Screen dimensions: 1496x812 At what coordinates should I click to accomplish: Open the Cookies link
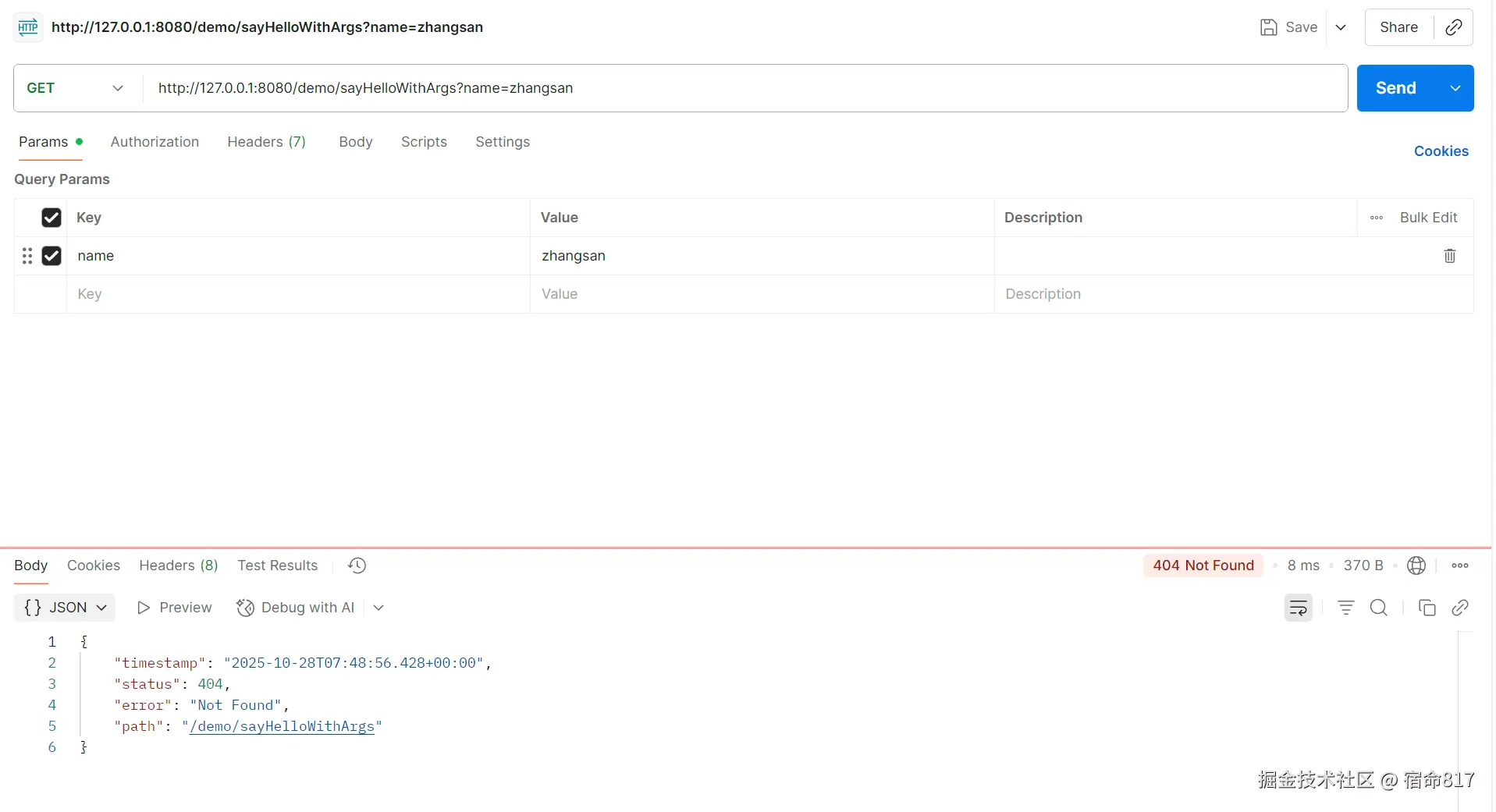tap(1441, 151)
